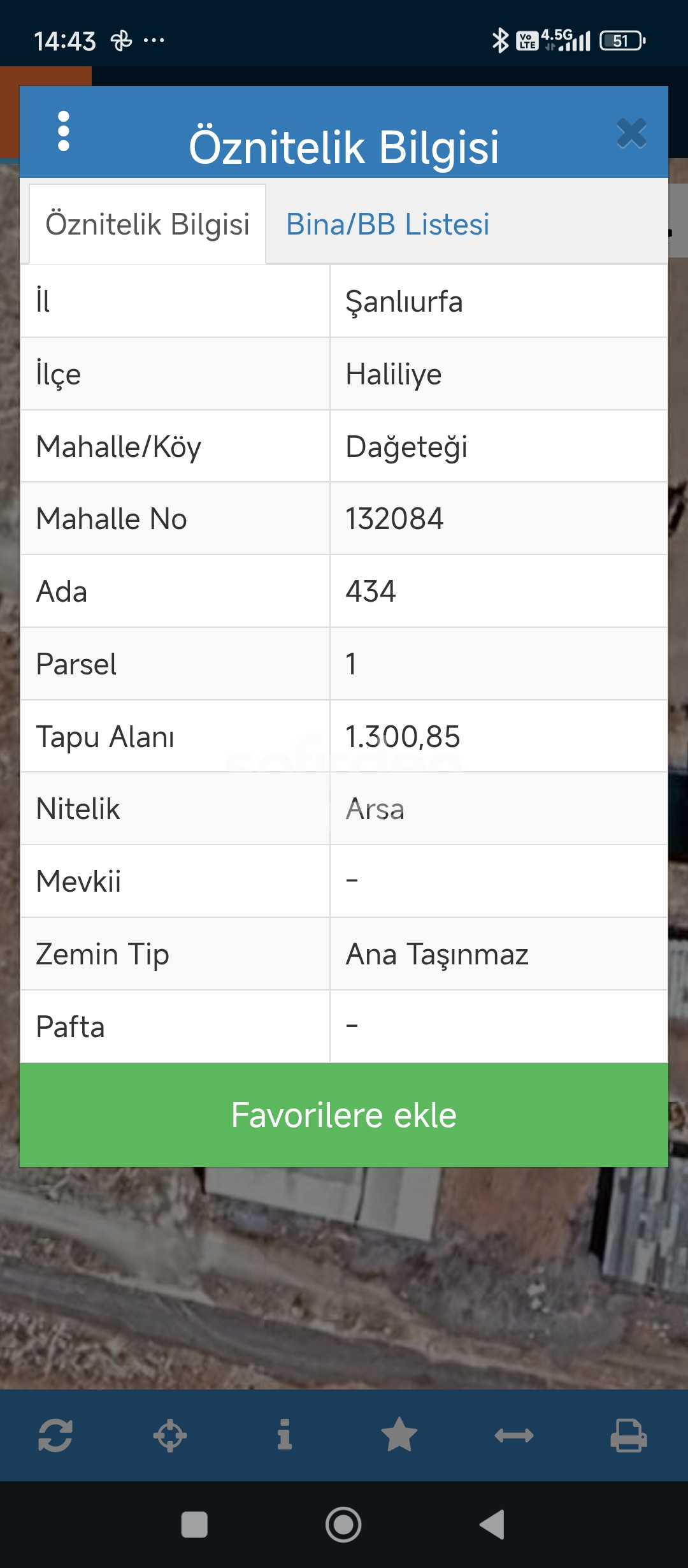Tap the print icon in bottom toolbar

tap(629, 1435)
